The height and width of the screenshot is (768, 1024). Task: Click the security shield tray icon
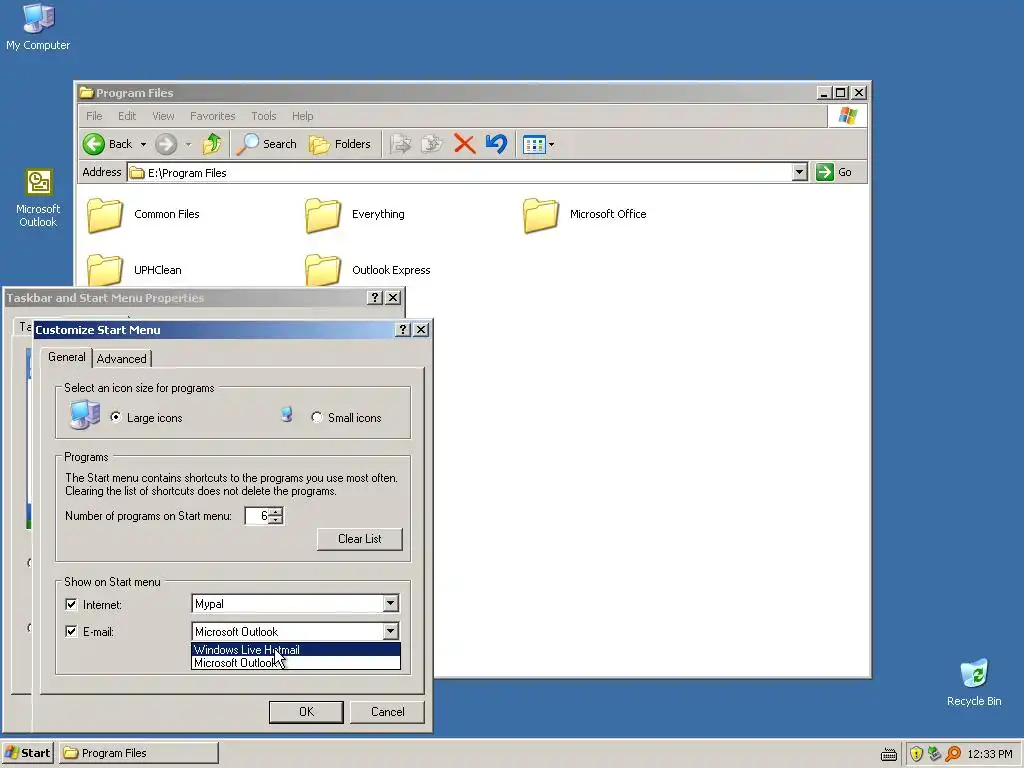916,754
